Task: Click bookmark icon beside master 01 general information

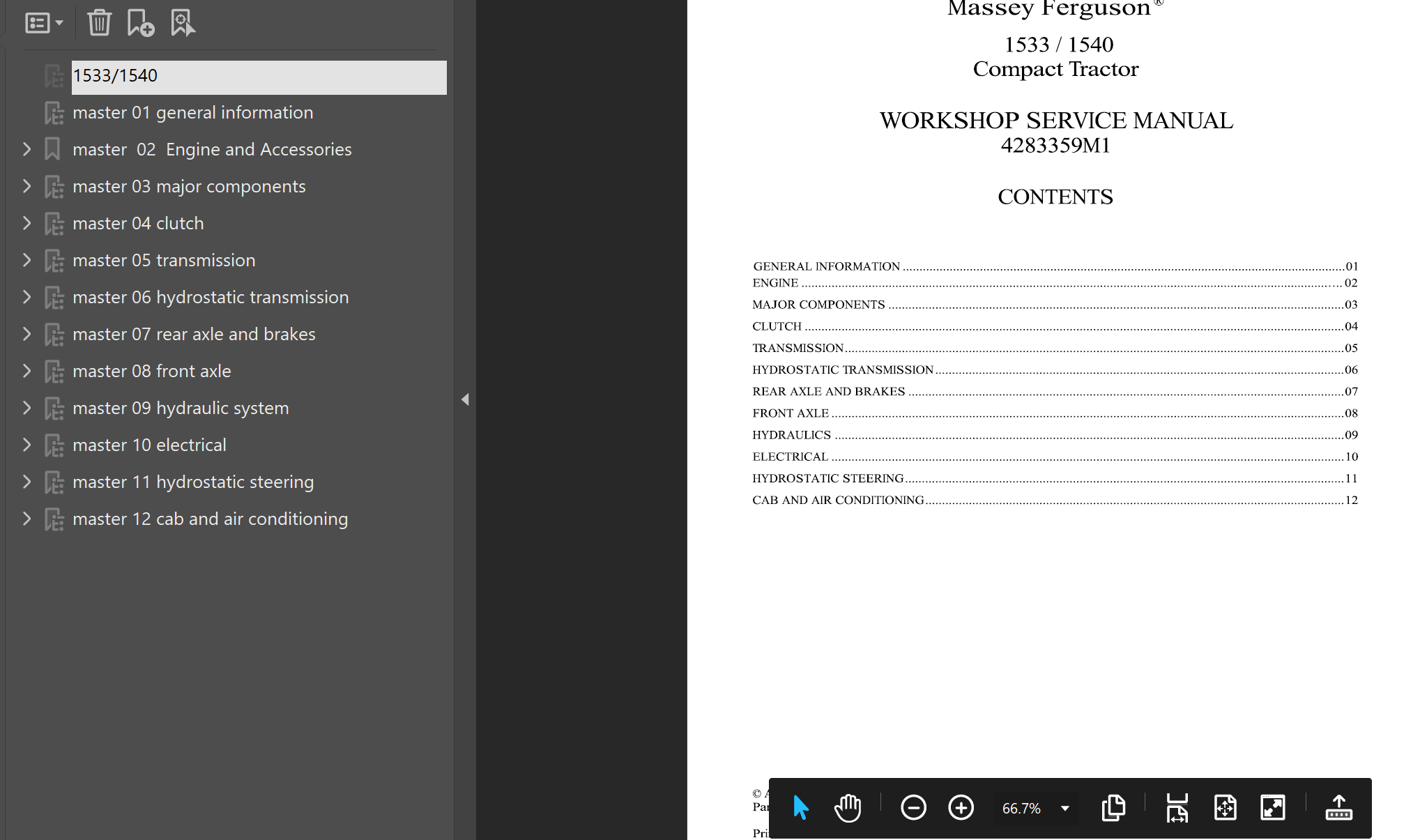Action: tap(54, 113)
